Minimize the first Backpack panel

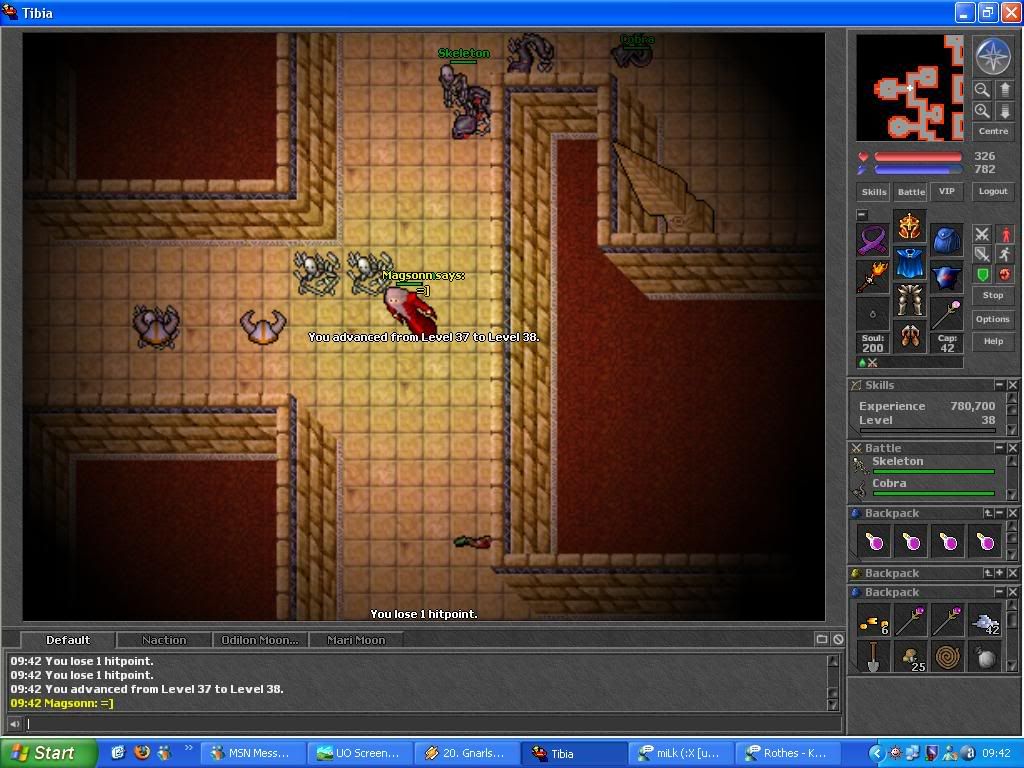point(1000,513)
